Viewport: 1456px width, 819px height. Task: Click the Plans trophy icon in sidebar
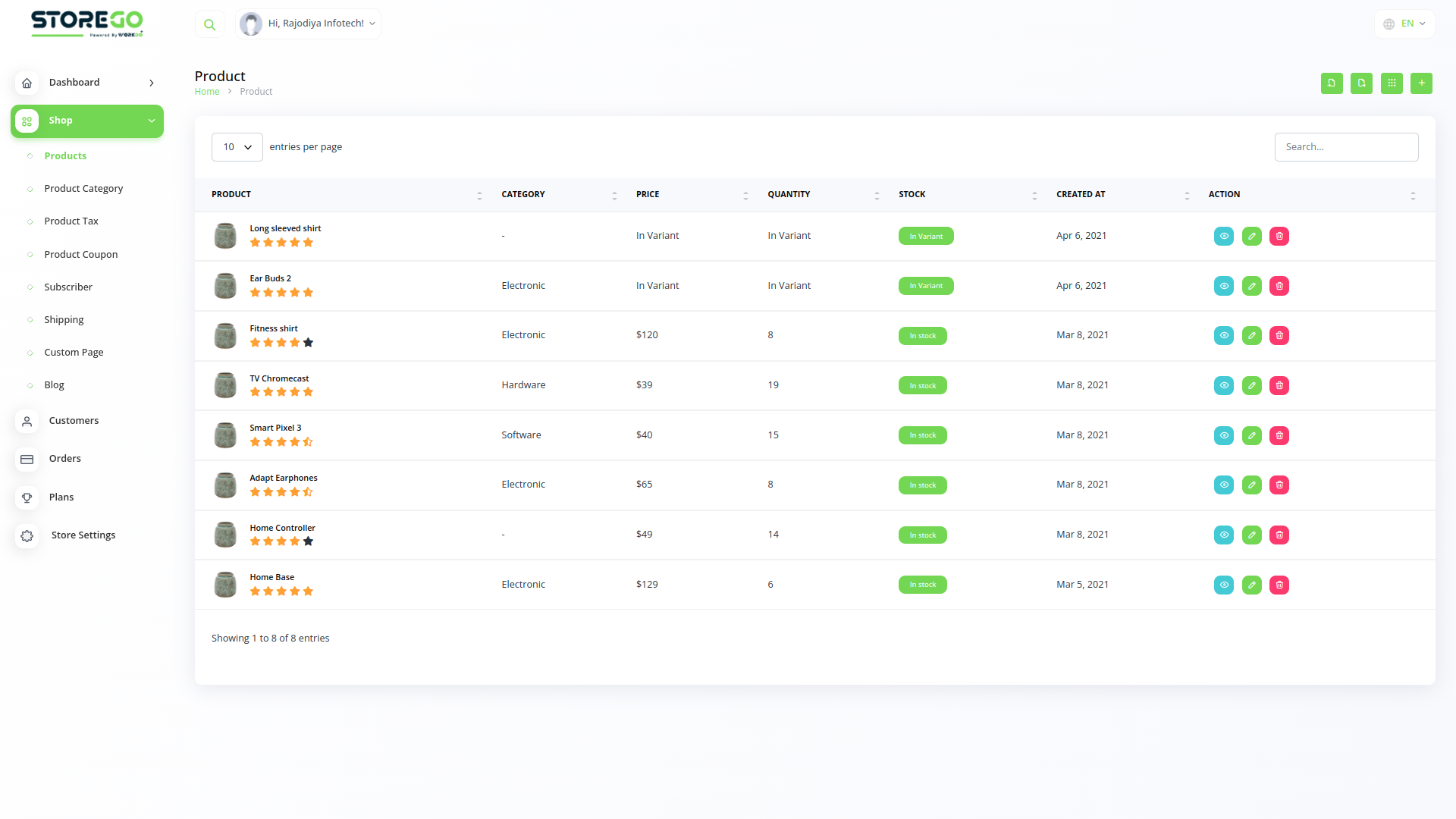point(27,497)
